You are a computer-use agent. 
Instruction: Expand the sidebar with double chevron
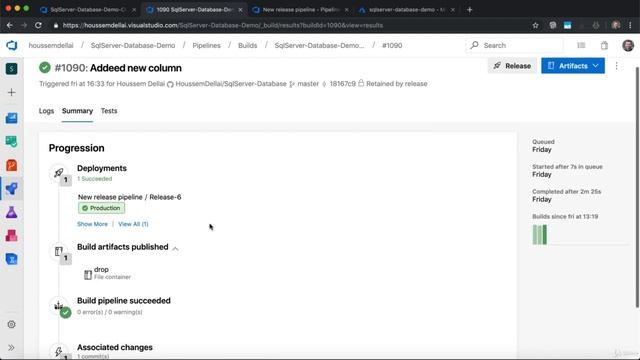11,348
